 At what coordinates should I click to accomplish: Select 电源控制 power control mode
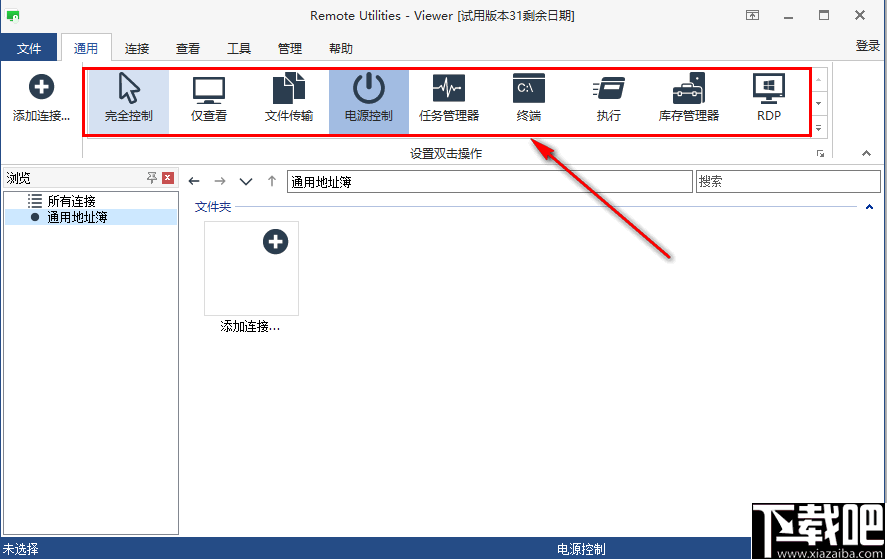(369, 101)
